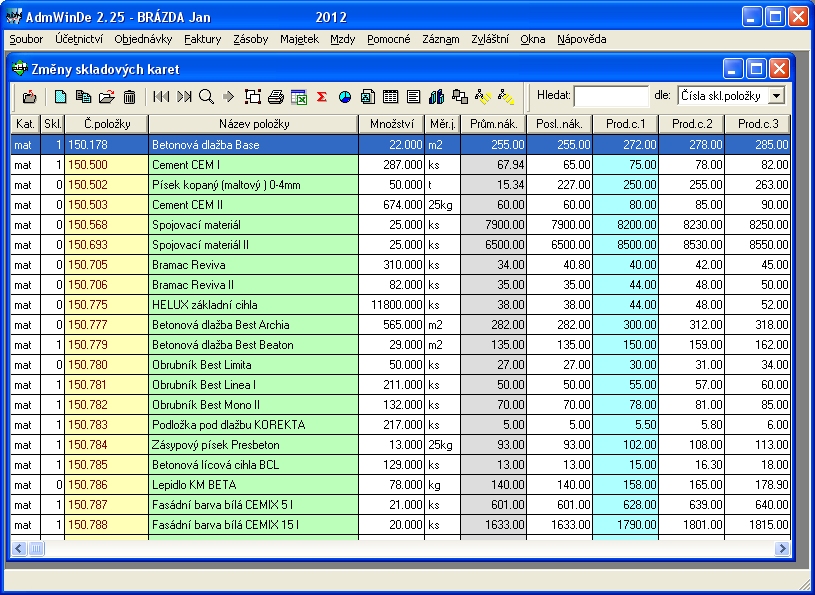This screenshot has width=815, height=595.
Task: Open the Soubor menu
Action: (x=26, y=39)
